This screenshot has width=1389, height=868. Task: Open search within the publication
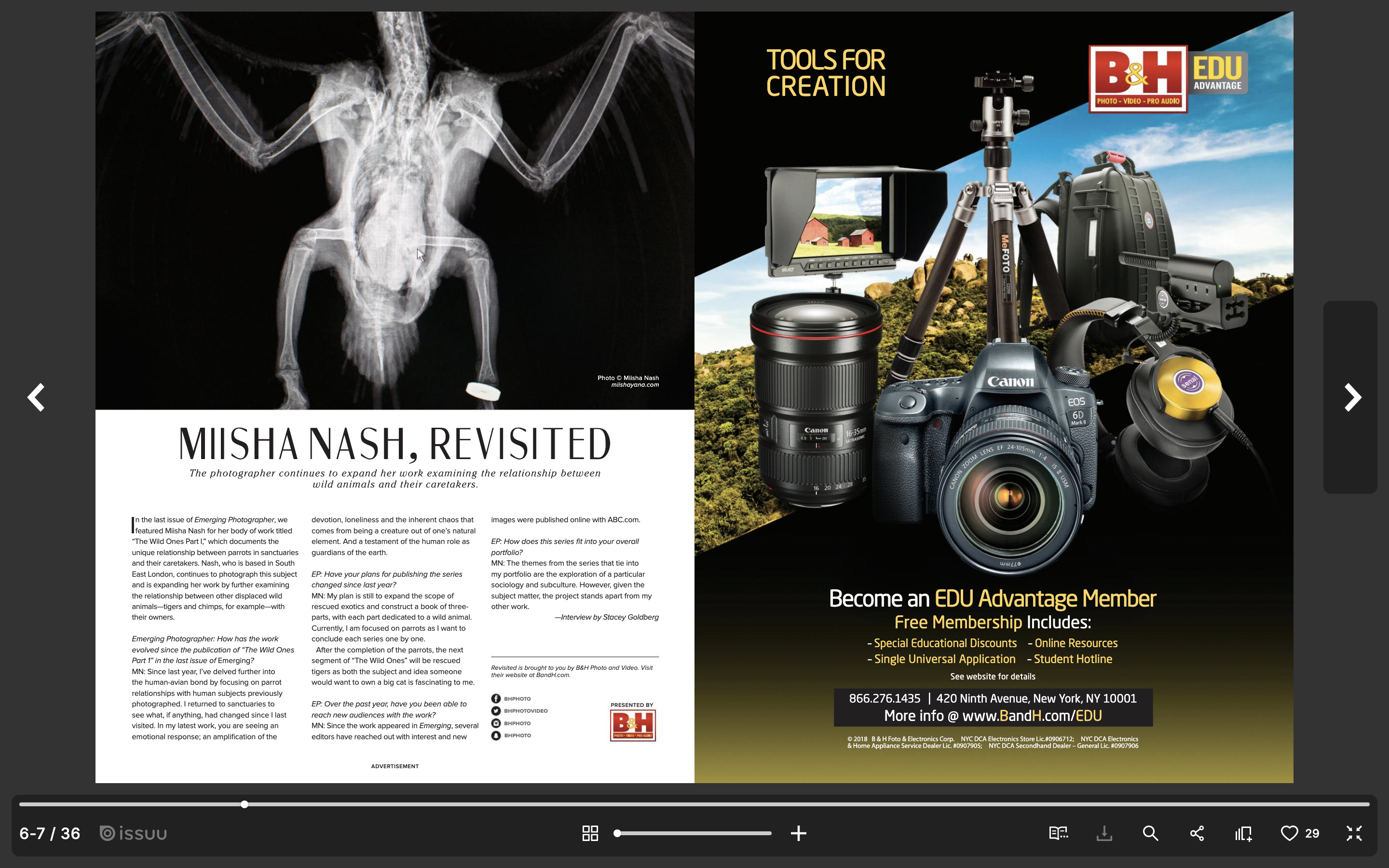tap(1150, 833)
